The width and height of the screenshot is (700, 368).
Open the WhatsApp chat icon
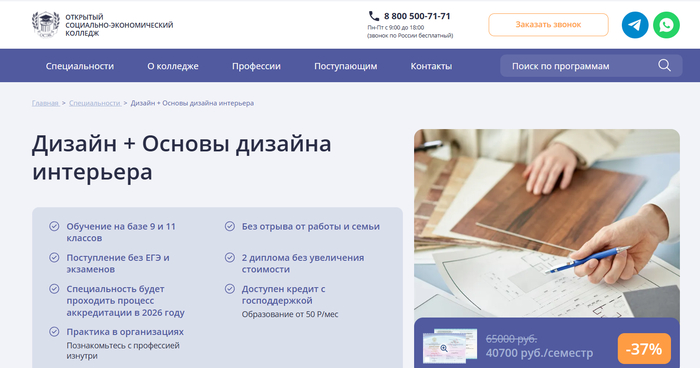(x=666, y=25)
